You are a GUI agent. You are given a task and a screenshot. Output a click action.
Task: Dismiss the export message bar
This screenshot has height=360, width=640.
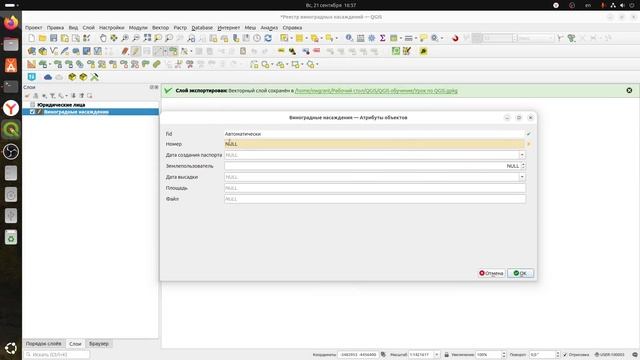tap(629, 90)
